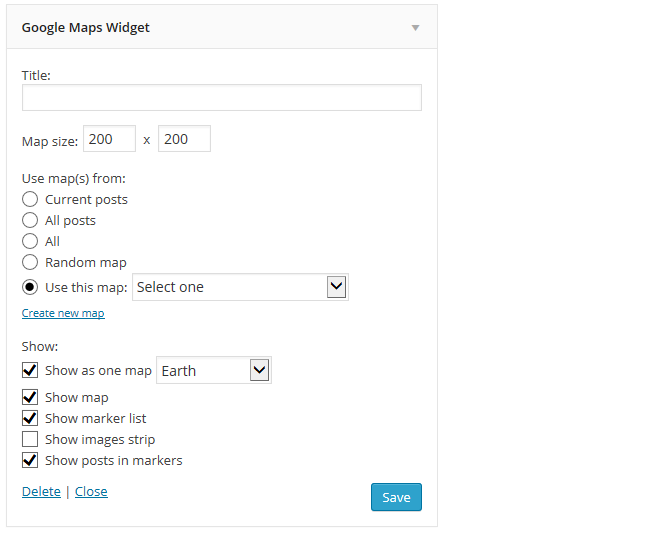Choose the All radio option
The width and height of the screenshot is (650, 535).
(x=30, y=241)
